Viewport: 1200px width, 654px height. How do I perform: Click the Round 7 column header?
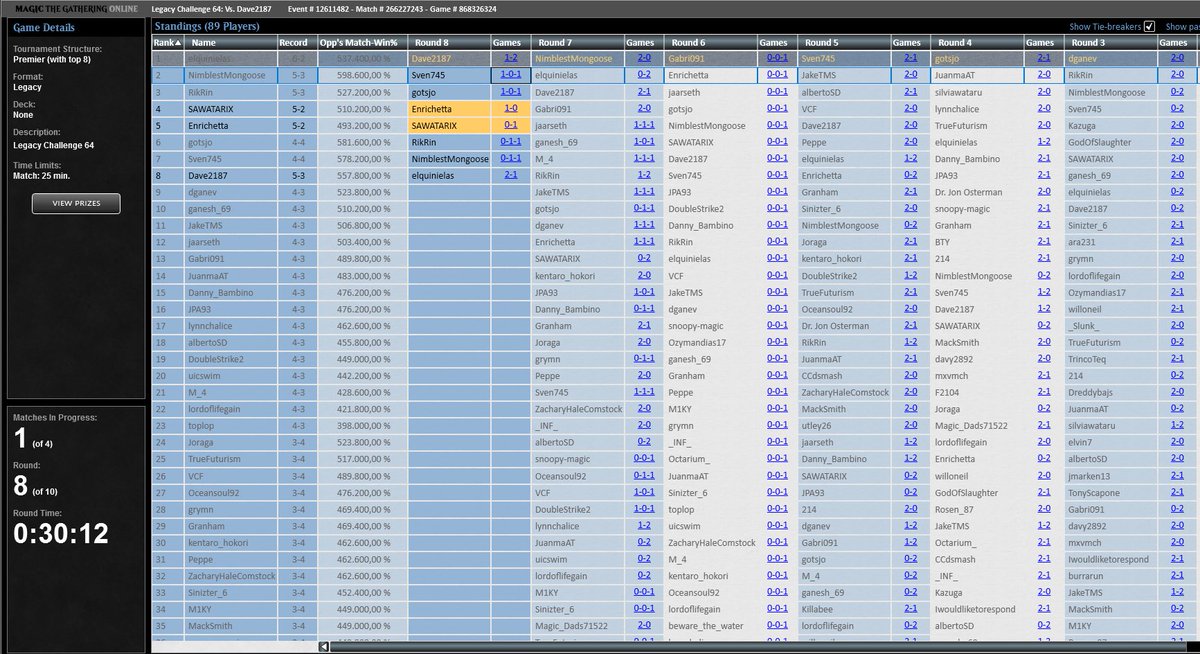pos(577,43)
